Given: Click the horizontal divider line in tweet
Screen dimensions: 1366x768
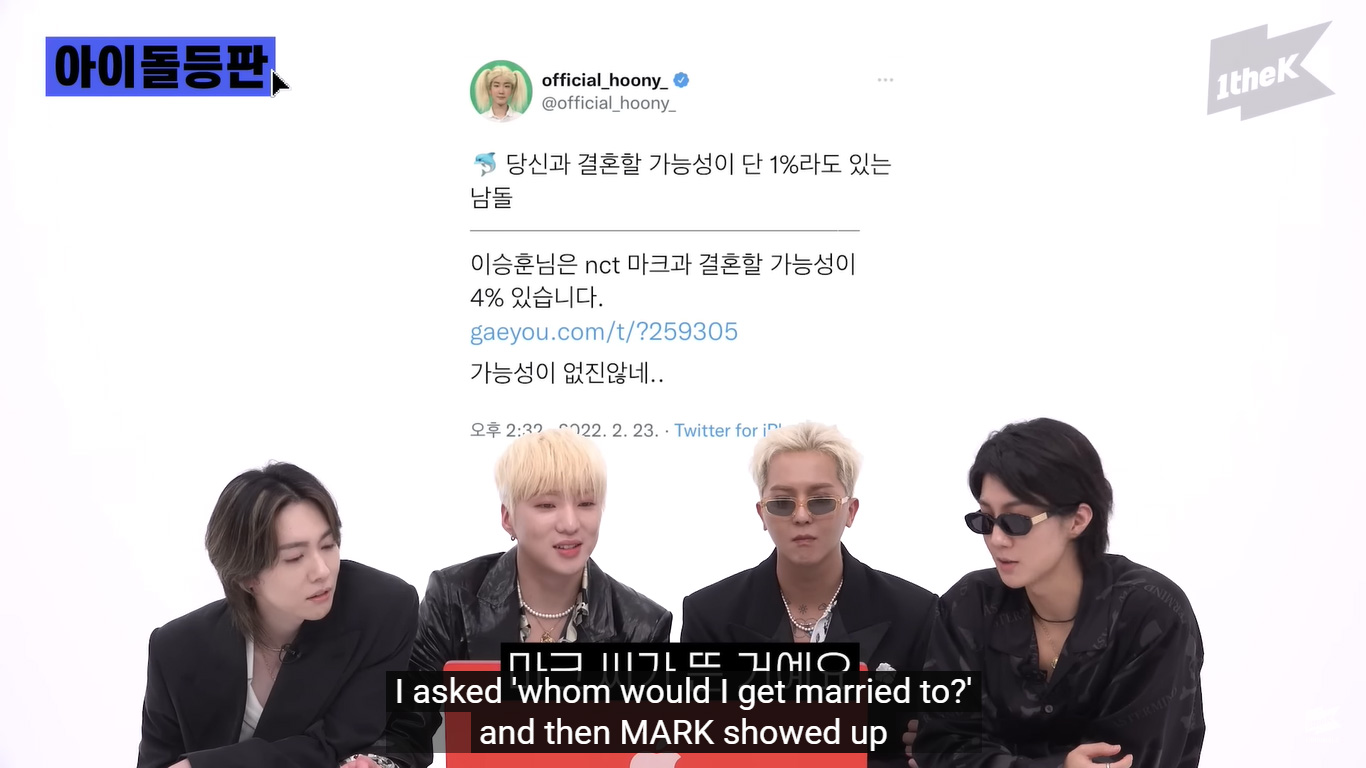Looking at the screenshot, I should tap(665, 231).
